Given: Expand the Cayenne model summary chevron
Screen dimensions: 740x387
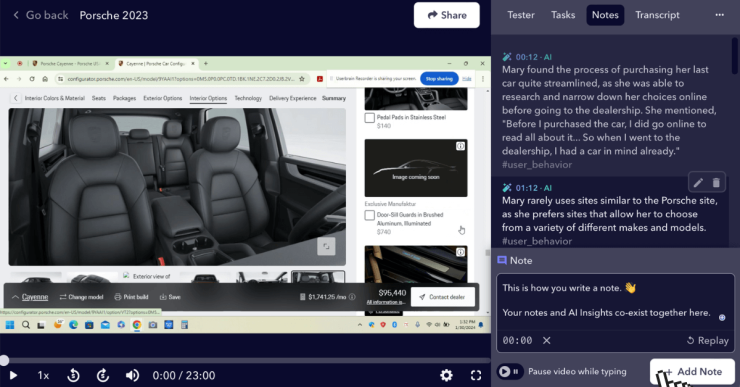Looking at the screenshot, I should (15, 297).
